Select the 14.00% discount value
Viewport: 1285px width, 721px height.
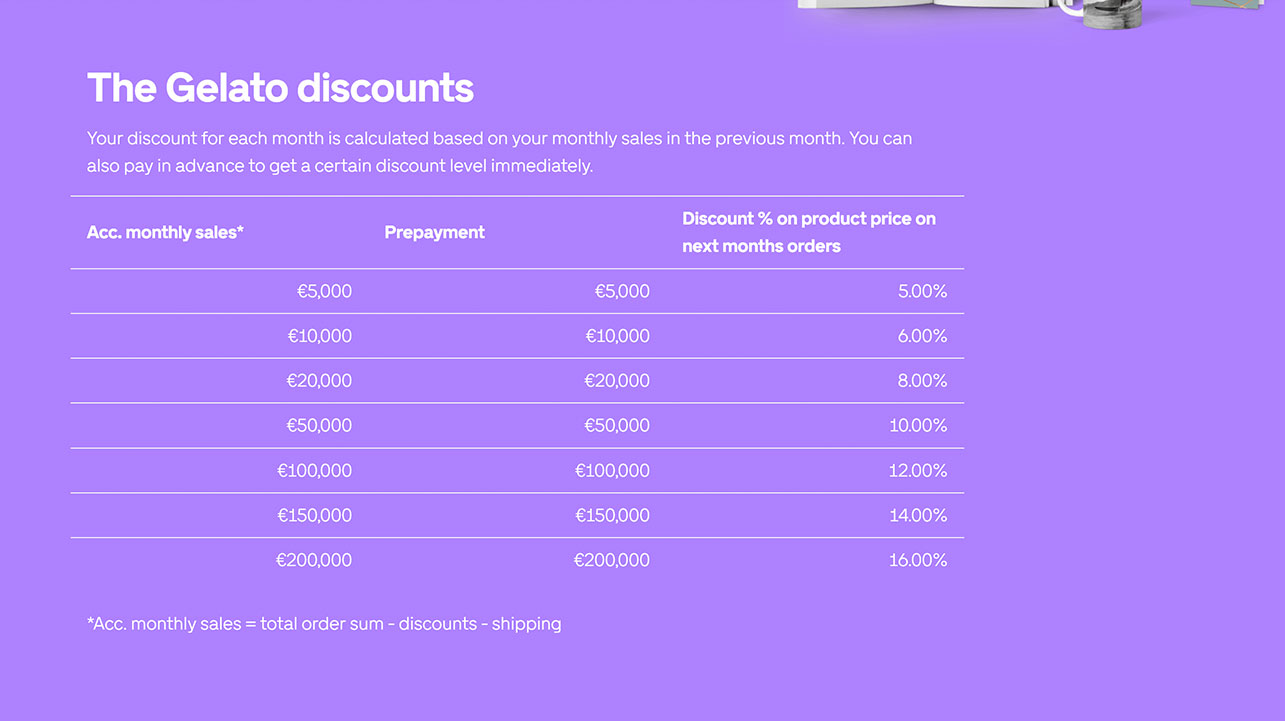click(918, 516)
